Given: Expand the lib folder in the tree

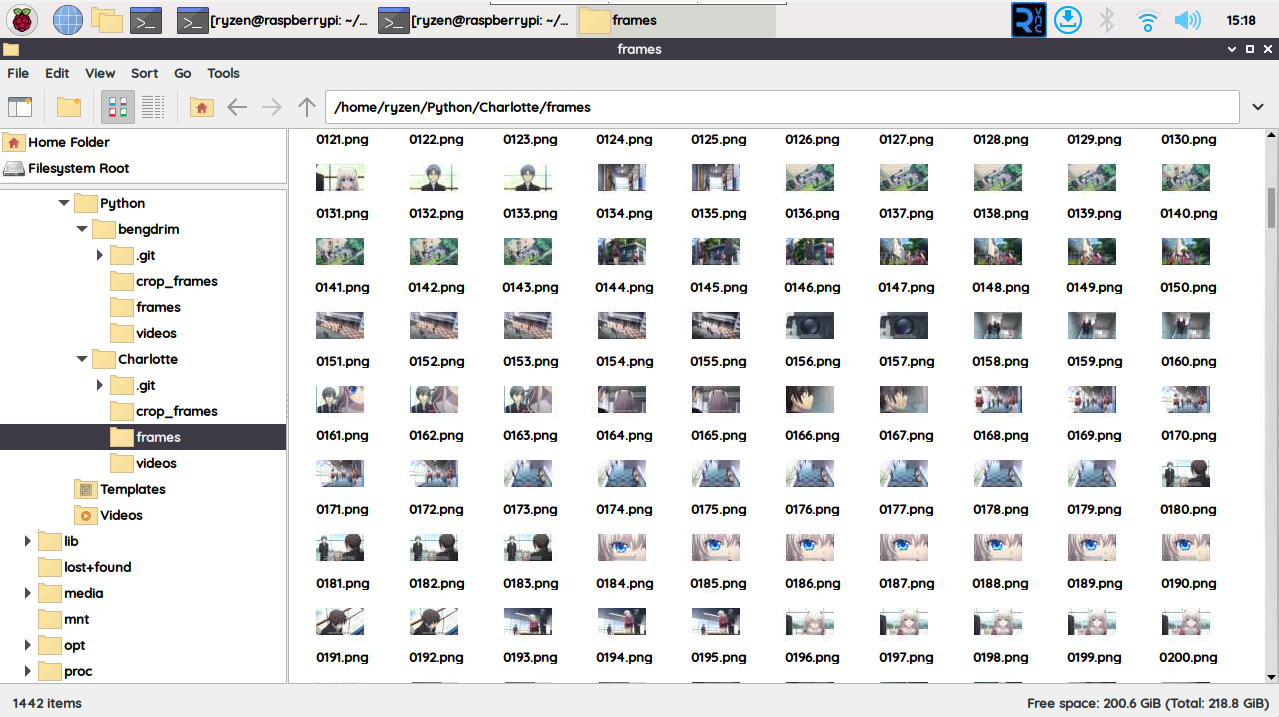Looking at the screenshot, I should click(27, 540).
